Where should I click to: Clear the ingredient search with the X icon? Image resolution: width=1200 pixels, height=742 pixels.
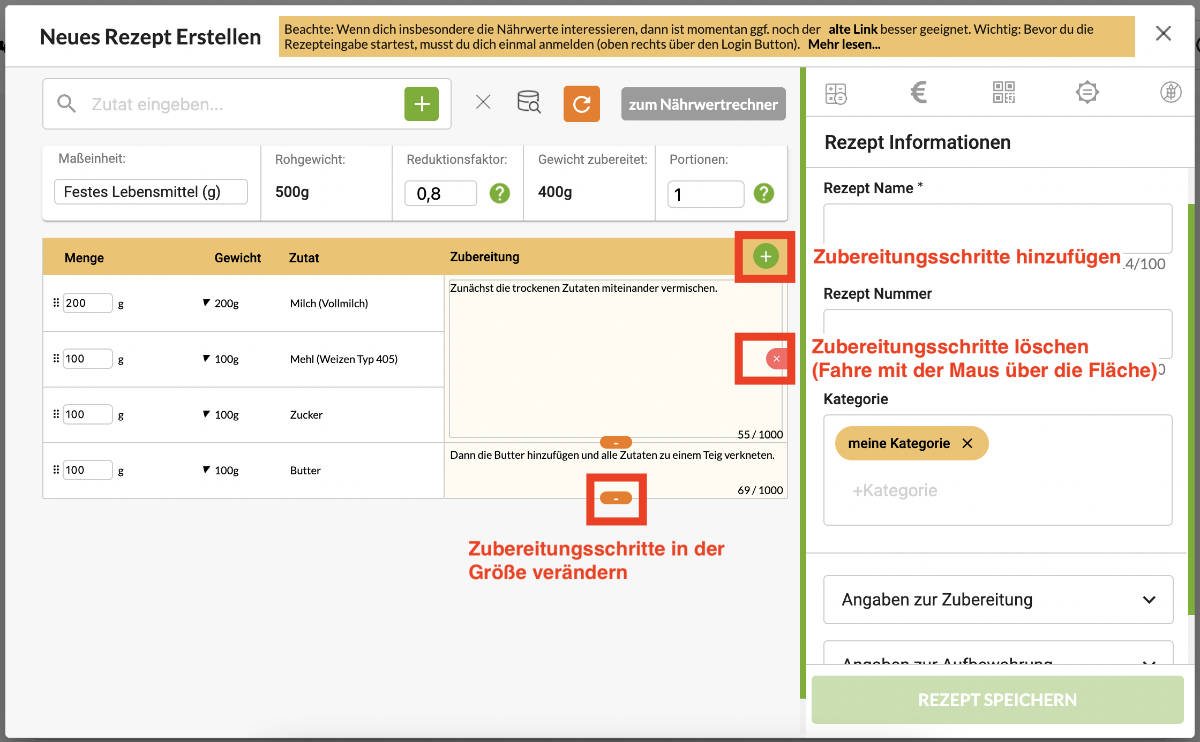coord(483,103)
